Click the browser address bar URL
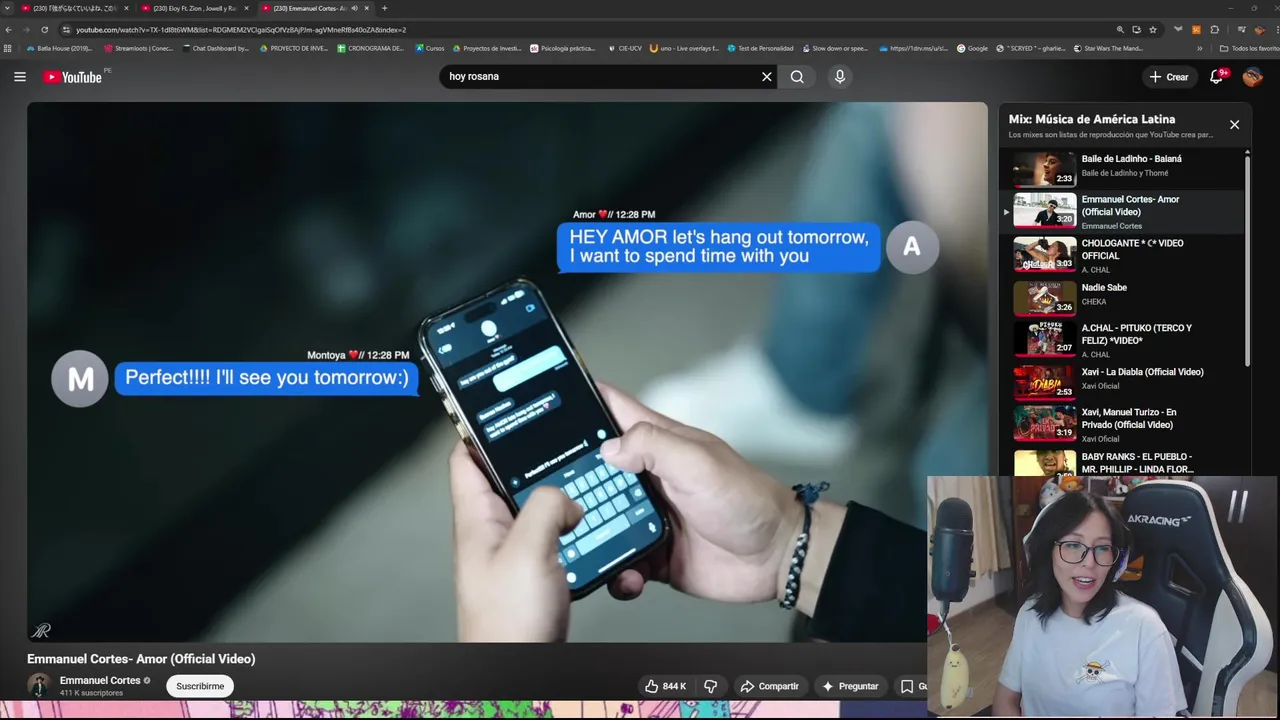This screenshot has height=720, width=1280. pyautogui.click(x=241, y=30)
